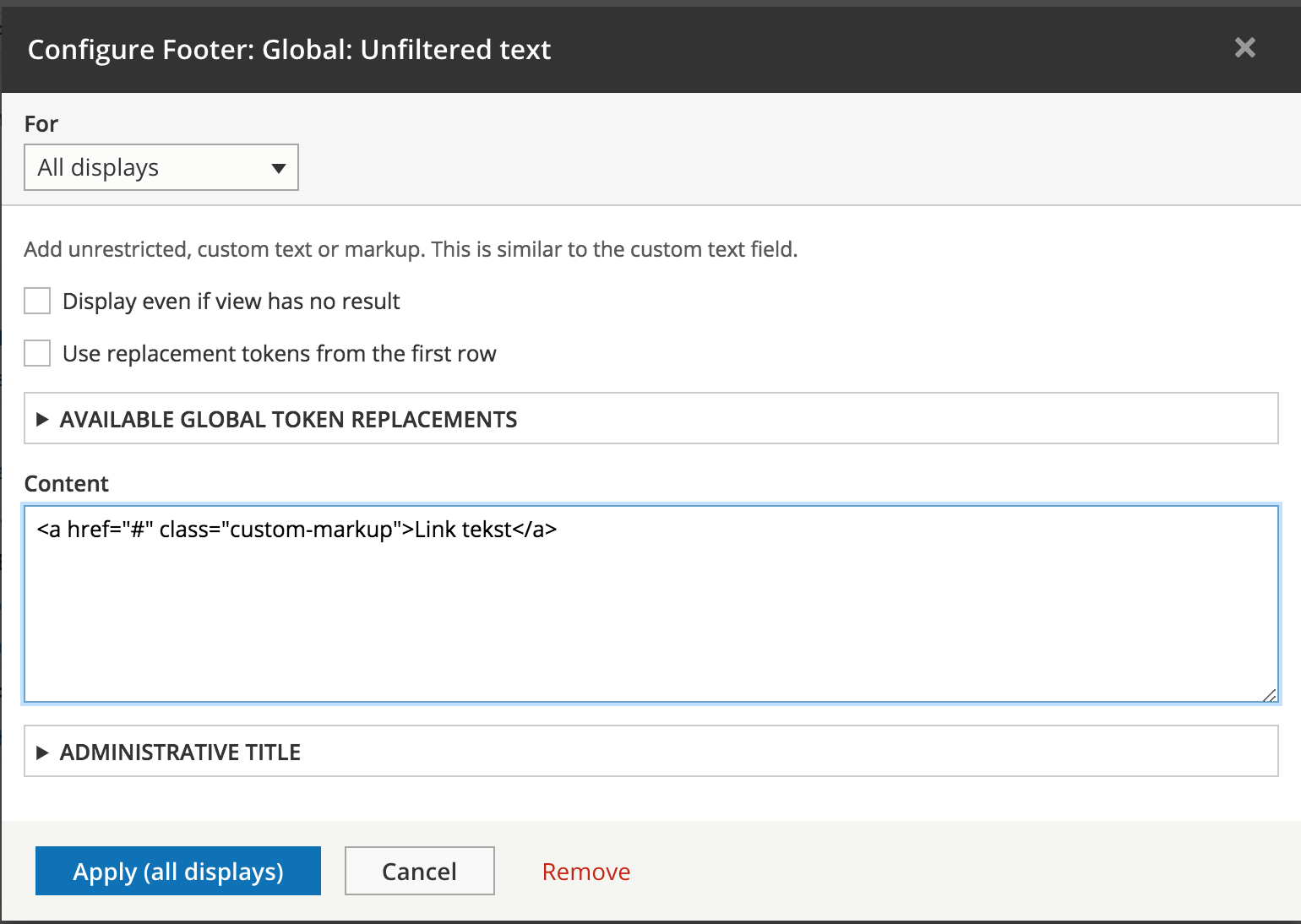The image size is (1301, 924).
Task: Click the Content textarea resize handle
Action: coord(1270,694)
